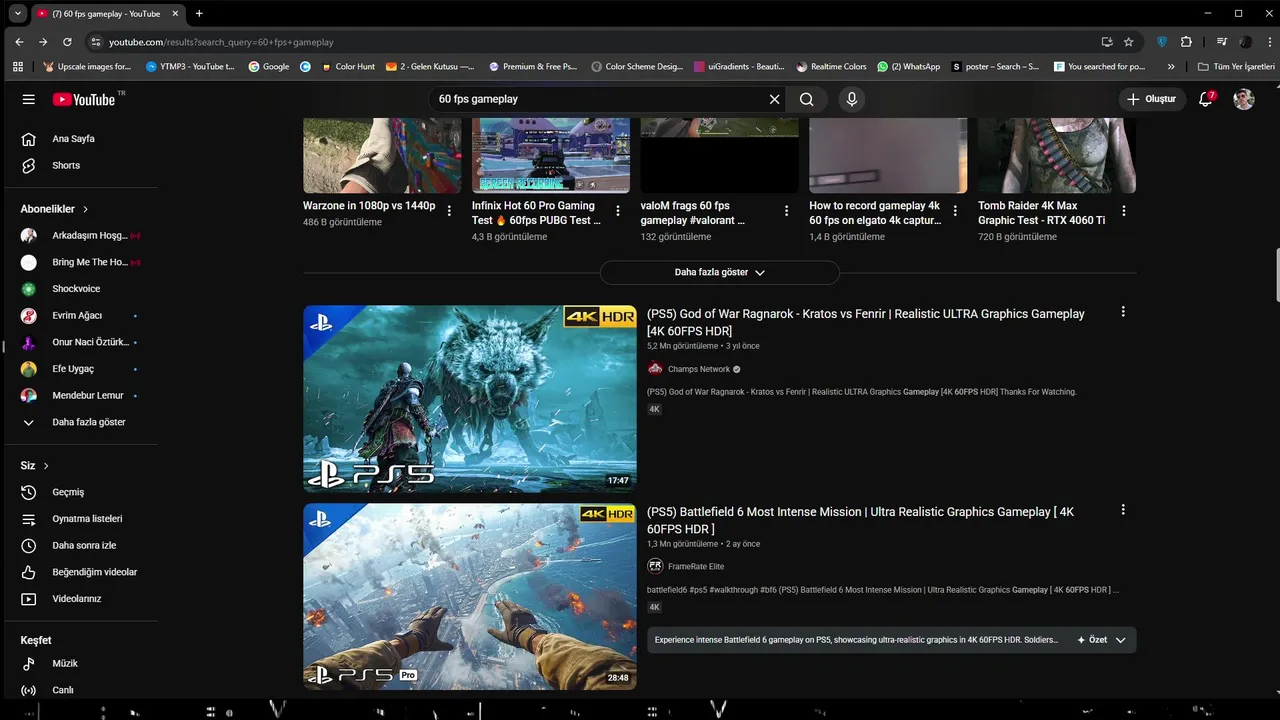Open God of War Ragnarok video thumbnail
Viewport: 1280px width, 720px height.
click(x=470, y=399)
